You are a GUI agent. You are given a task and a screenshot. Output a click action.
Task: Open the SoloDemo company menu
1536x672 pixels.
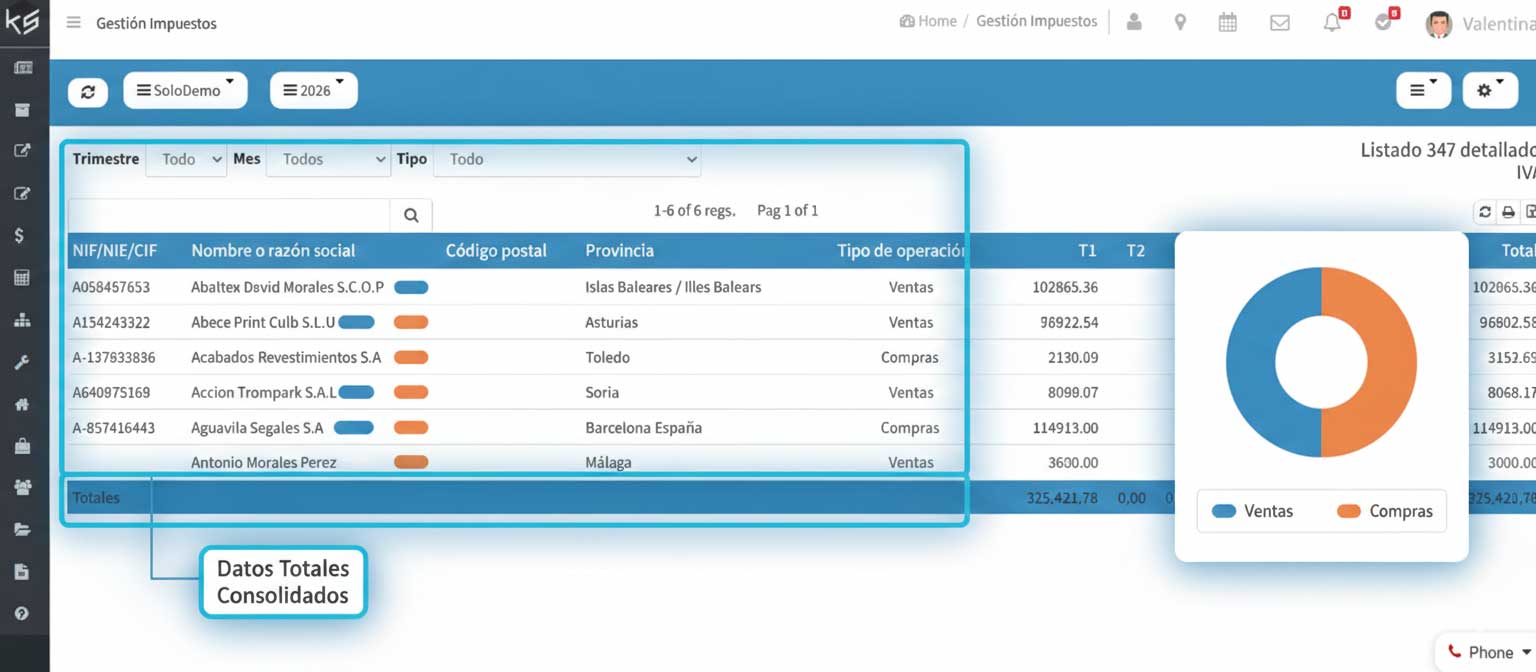[185, 91]
